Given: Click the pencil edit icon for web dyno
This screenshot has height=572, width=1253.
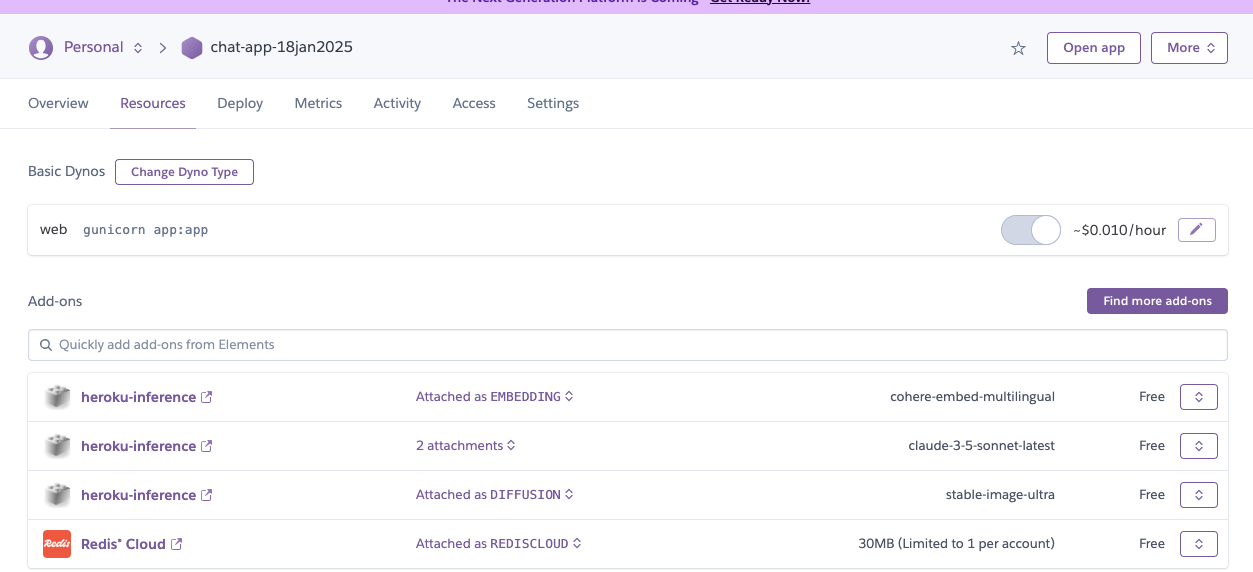Looking at the screenshot, I should [1196, 230].
